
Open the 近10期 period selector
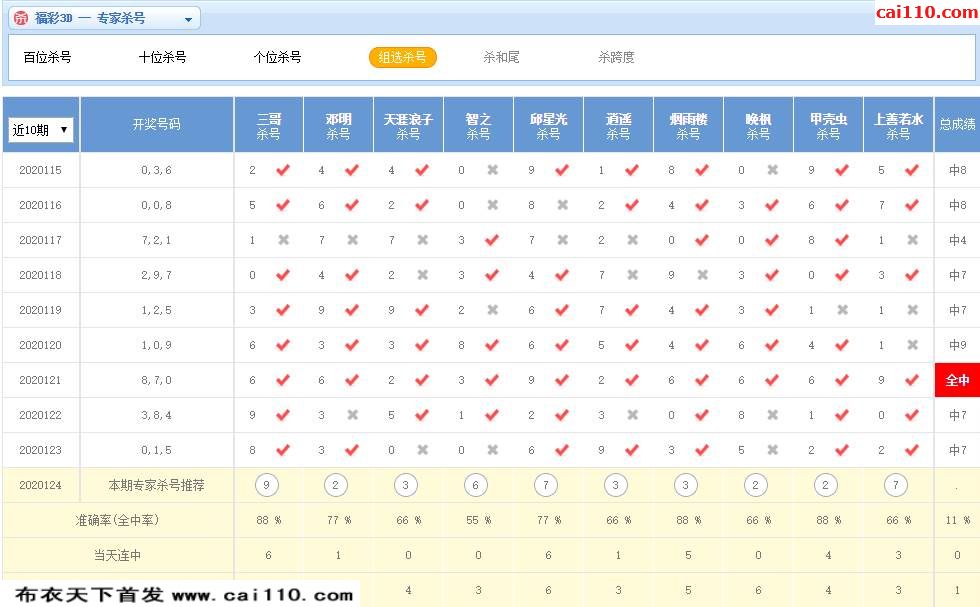coord(41,130)
